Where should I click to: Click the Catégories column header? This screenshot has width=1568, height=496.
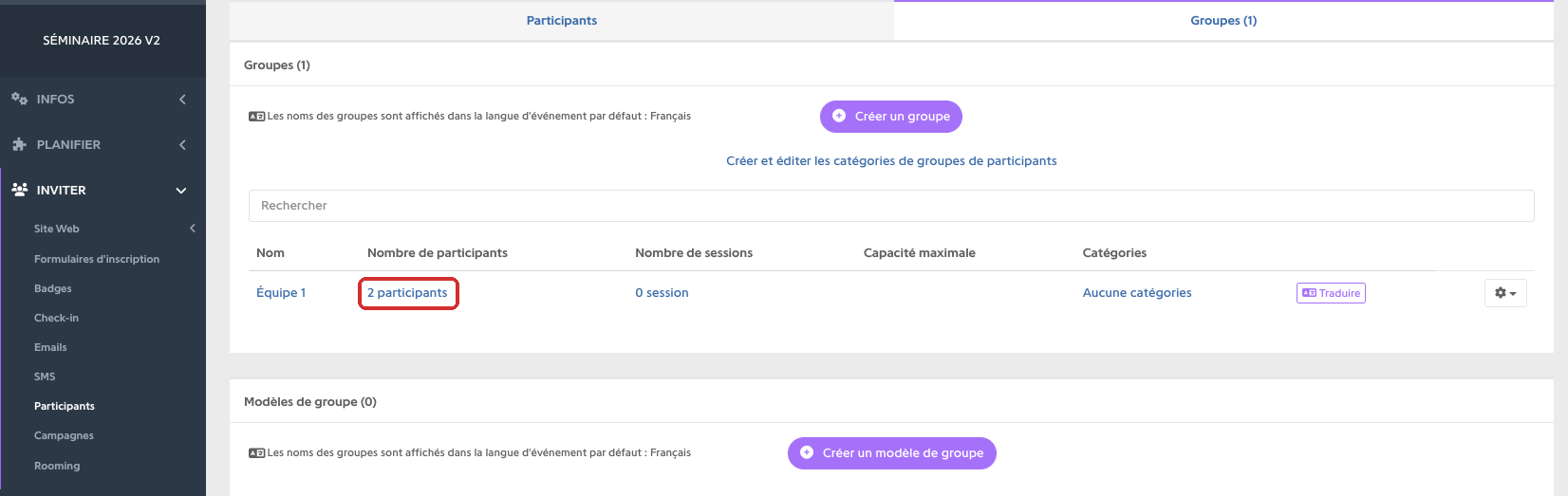click(x=1114, y=253)
